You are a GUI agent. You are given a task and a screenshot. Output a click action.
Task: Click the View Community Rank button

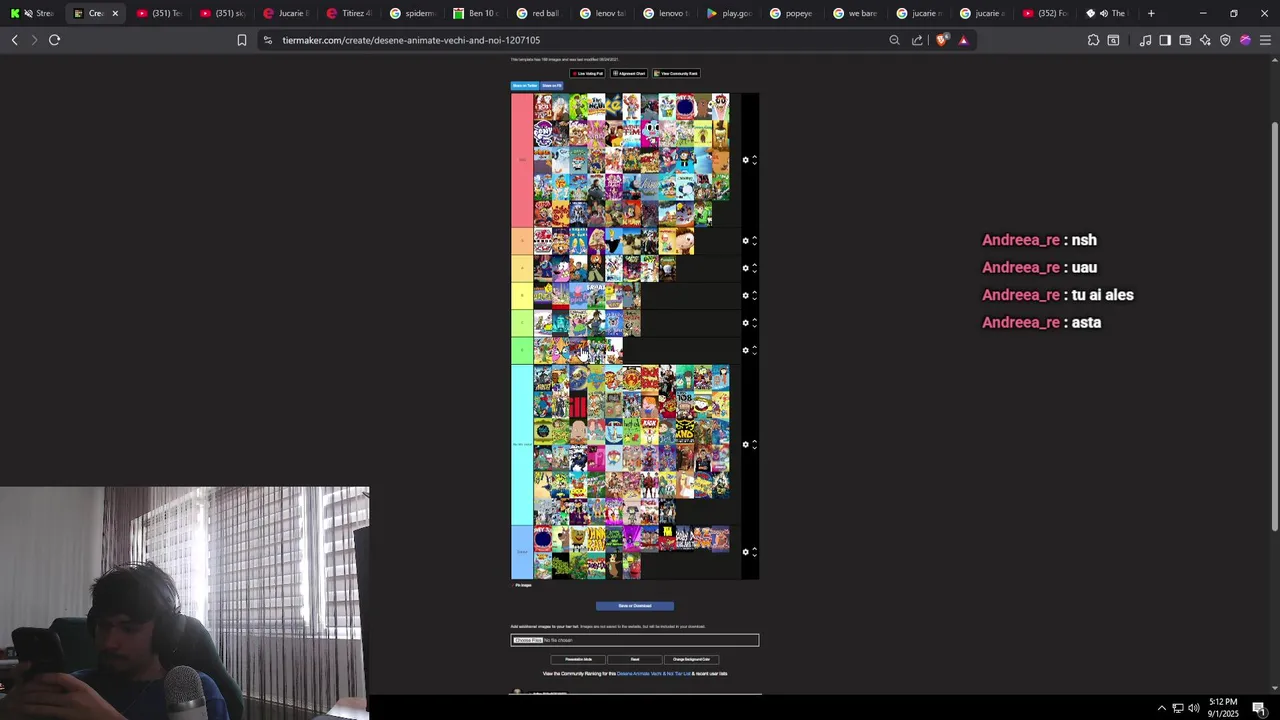[676, 73]
